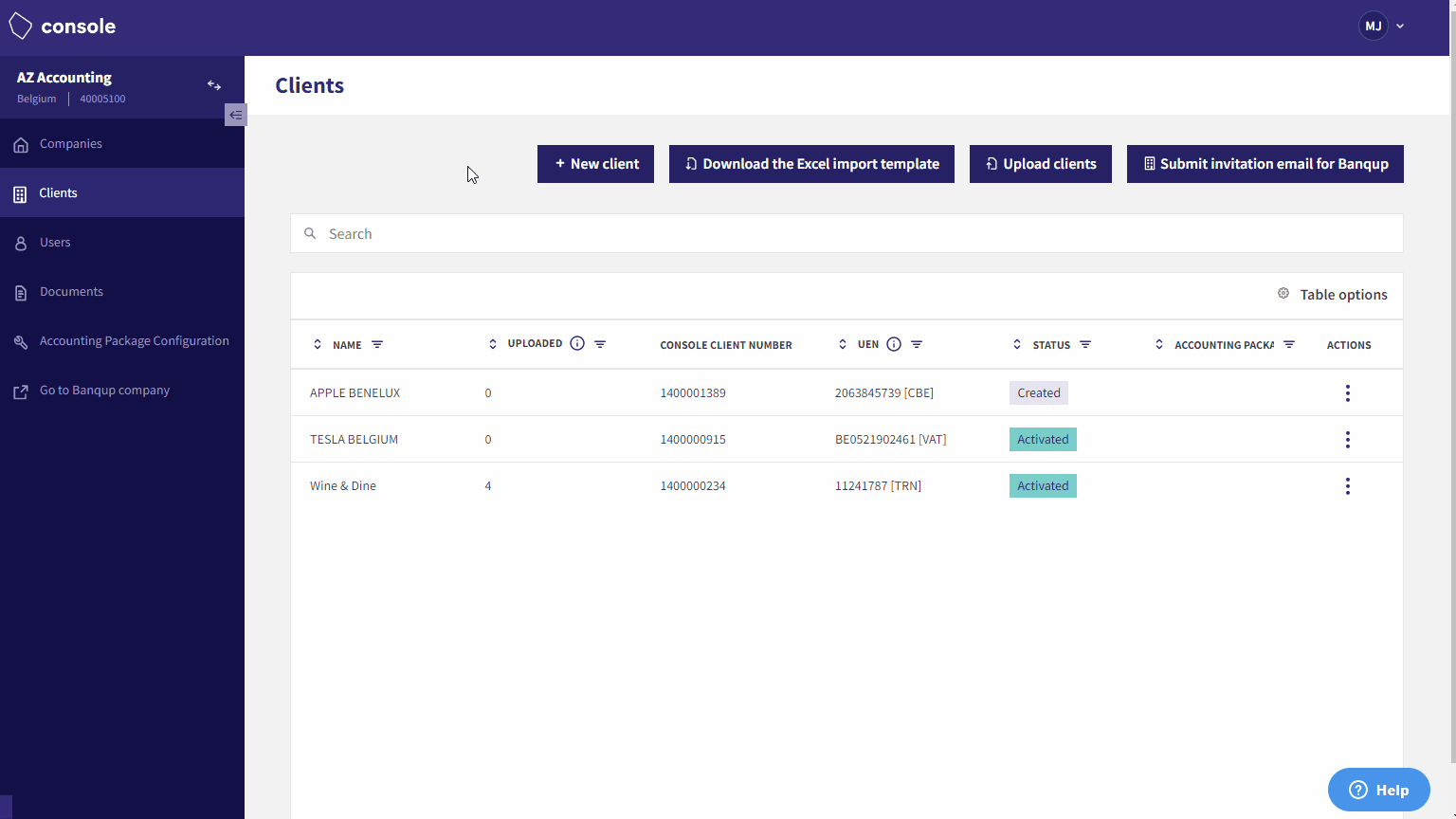The image size is (1456, 819).
Task: Download the Excel import template
Action: pos(811,164)
